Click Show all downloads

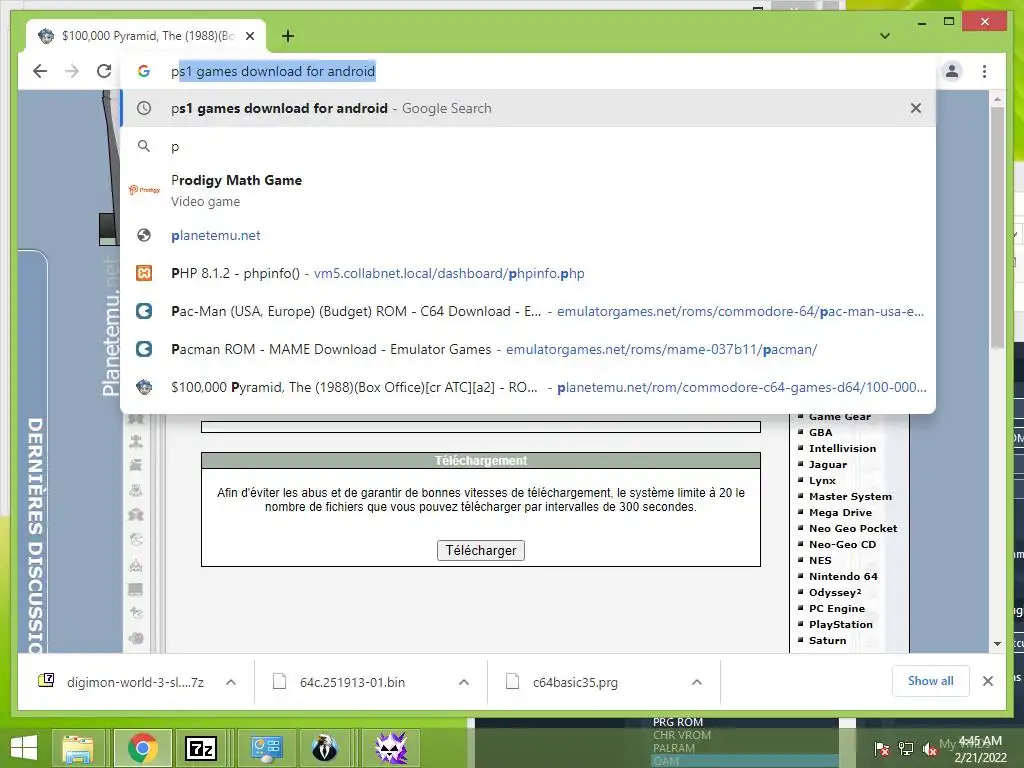tap(931, 681)
